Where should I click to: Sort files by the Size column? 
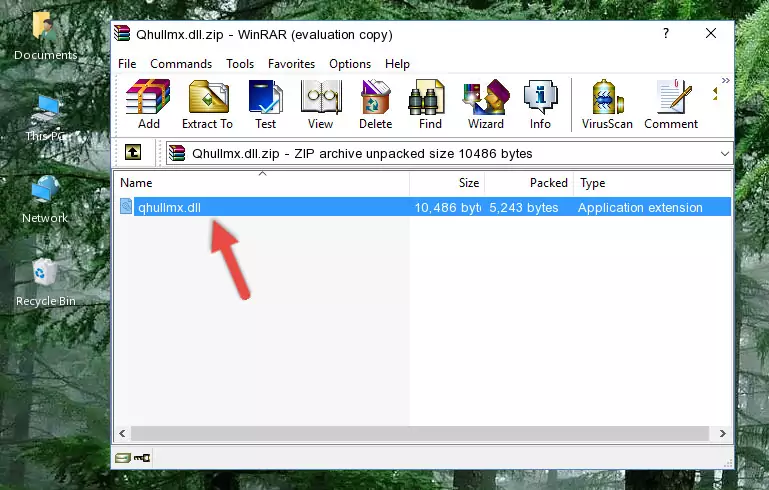[447, 183]
